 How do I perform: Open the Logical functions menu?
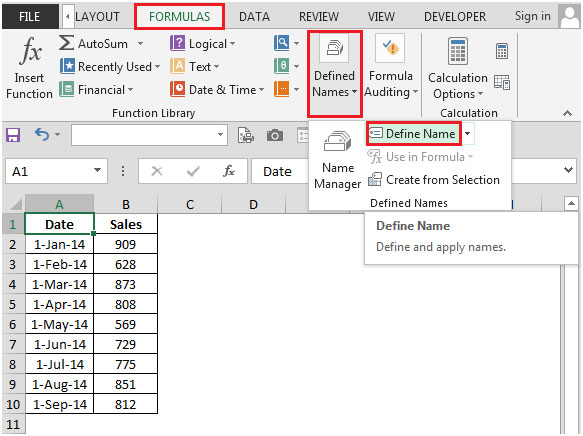coord(203,43)
